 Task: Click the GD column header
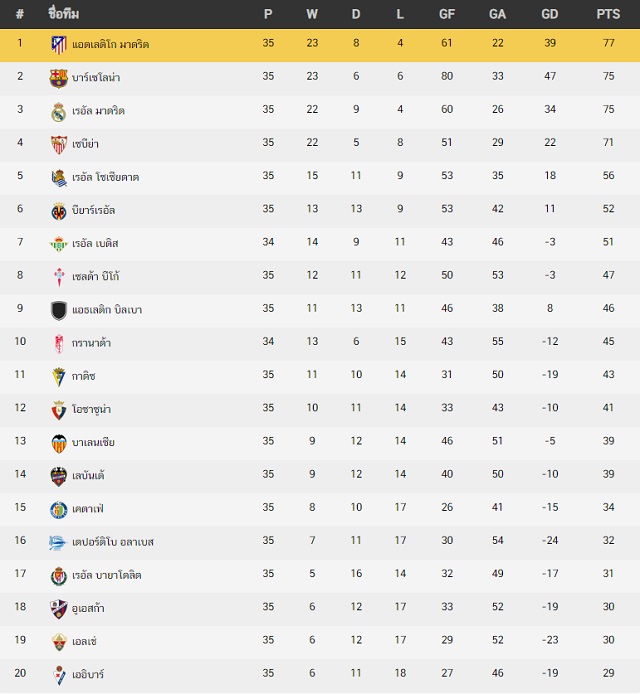click(550, 14)
